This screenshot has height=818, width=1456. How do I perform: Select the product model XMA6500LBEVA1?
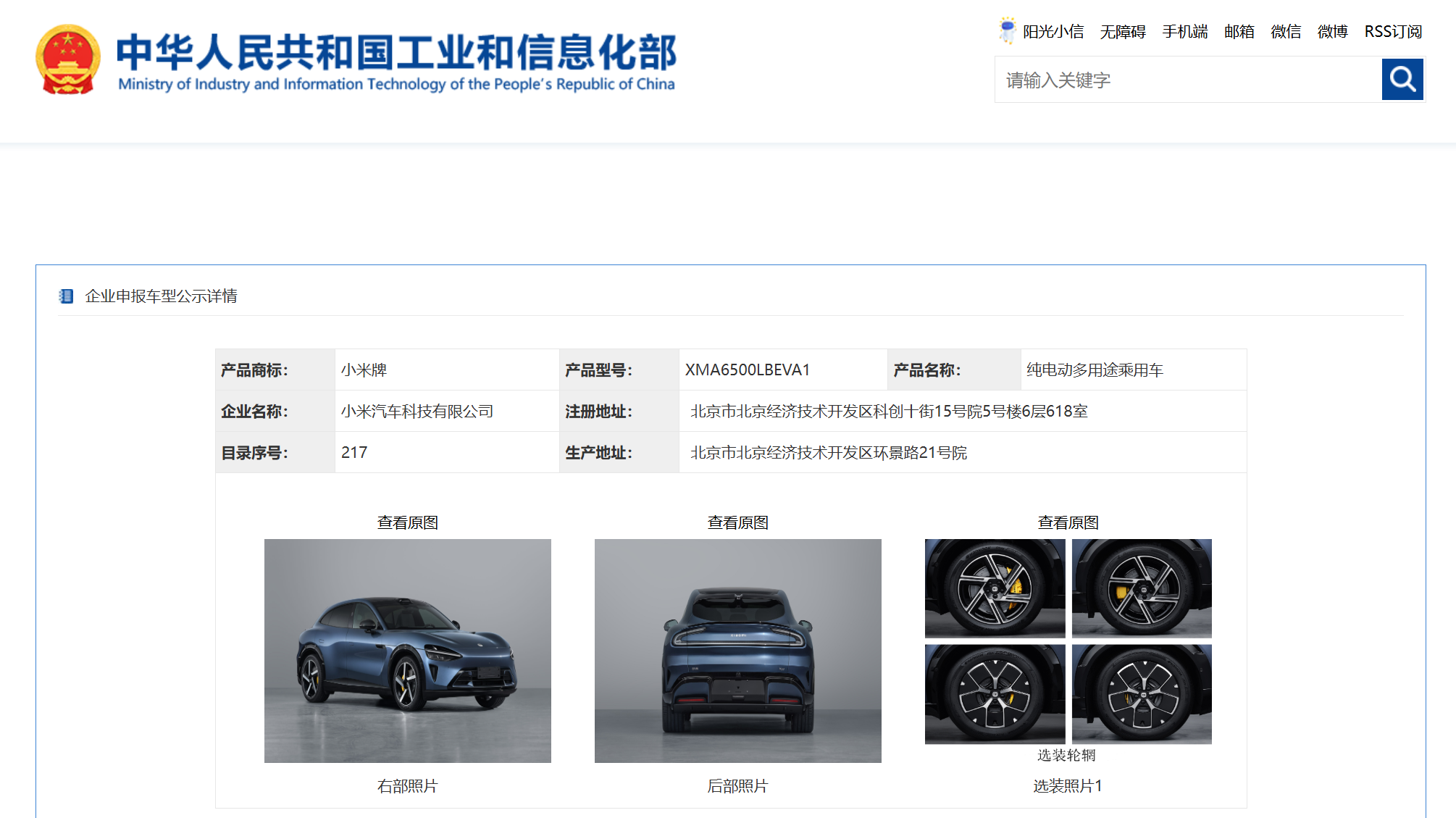pyautogui.click(x=748, y=370)
